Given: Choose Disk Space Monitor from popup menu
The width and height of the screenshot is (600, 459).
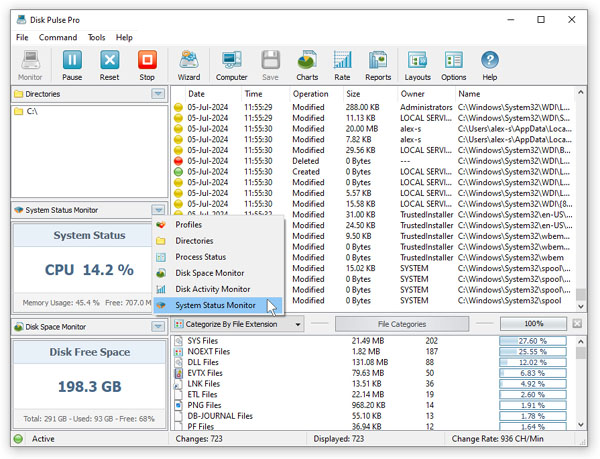Looking at the screenshot, I should coord(218,273).
